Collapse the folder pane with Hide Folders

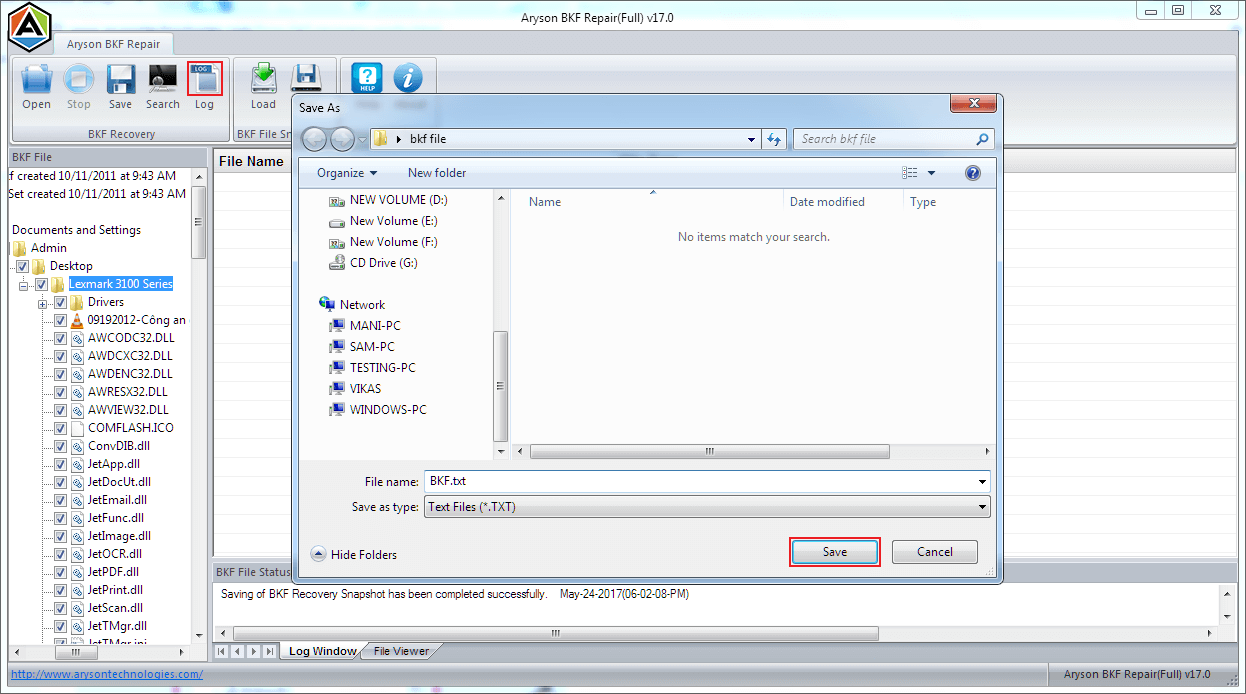pos(354,554)
